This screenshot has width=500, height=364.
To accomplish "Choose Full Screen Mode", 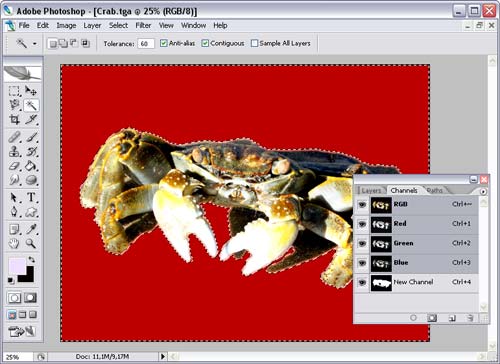I will 33,315.
